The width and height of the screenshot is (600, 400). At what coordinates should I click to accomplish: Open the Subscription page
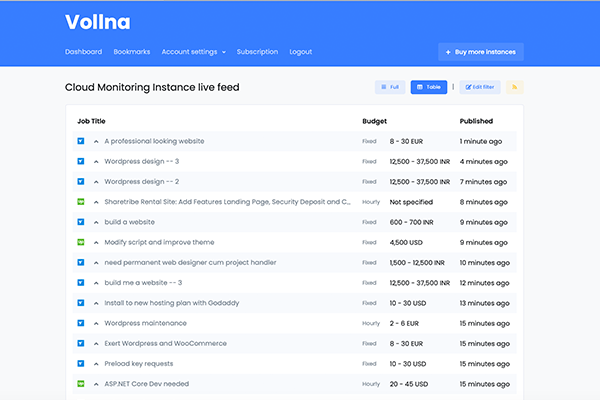pyautogui.click(x=257, y=52)
